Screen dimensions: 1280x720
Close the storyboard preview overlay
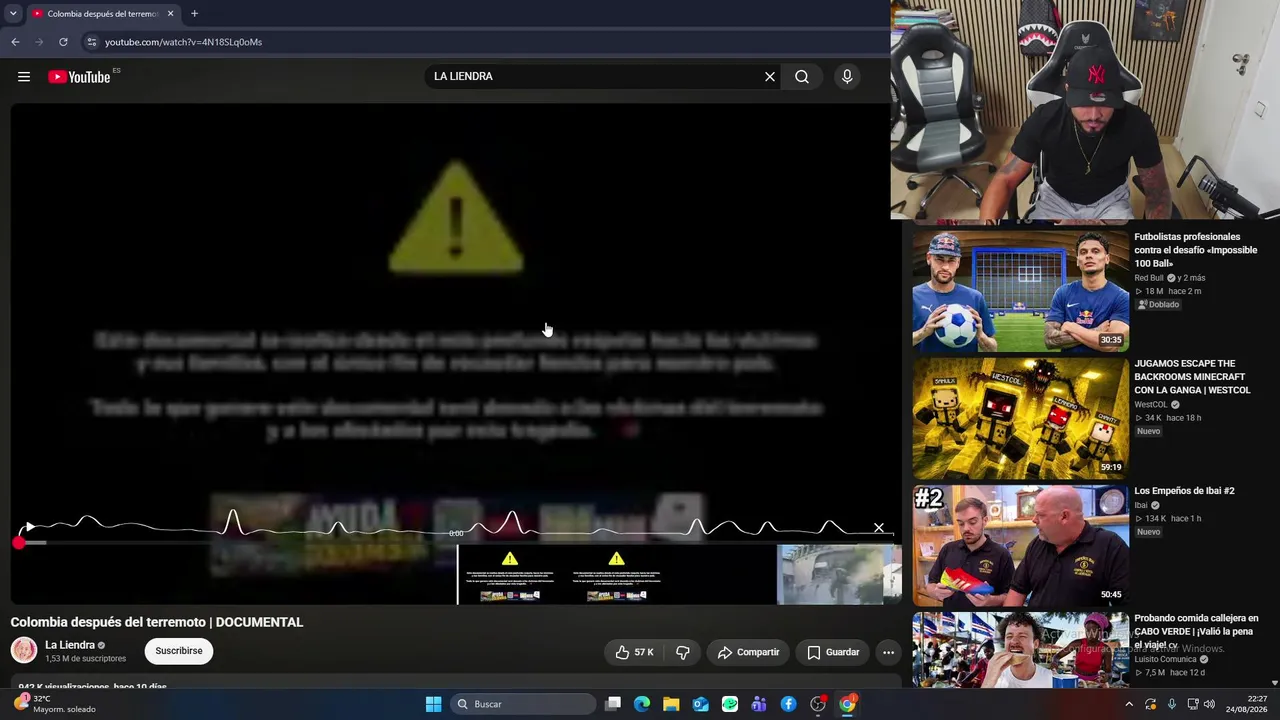[879, 528]
